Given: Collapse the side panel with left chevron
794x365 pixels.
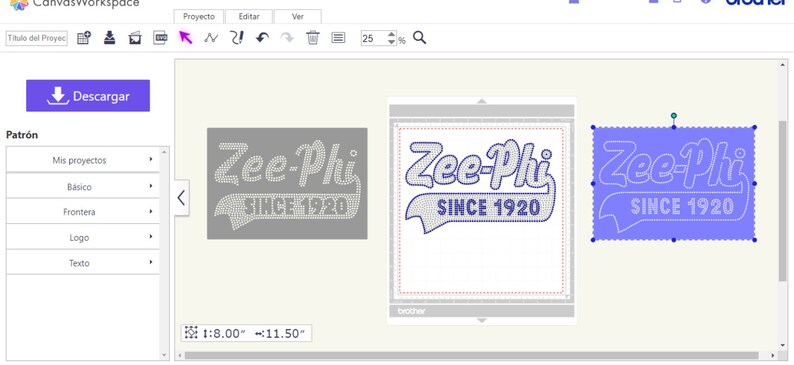Looking at the screenshot, I should pos(182,198).
